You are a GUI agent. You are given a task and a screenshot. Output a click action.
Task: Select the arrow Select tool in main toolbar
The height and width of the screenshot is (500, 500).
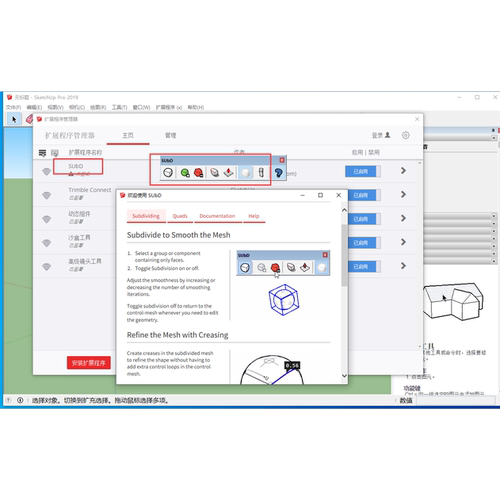[14, 119]
